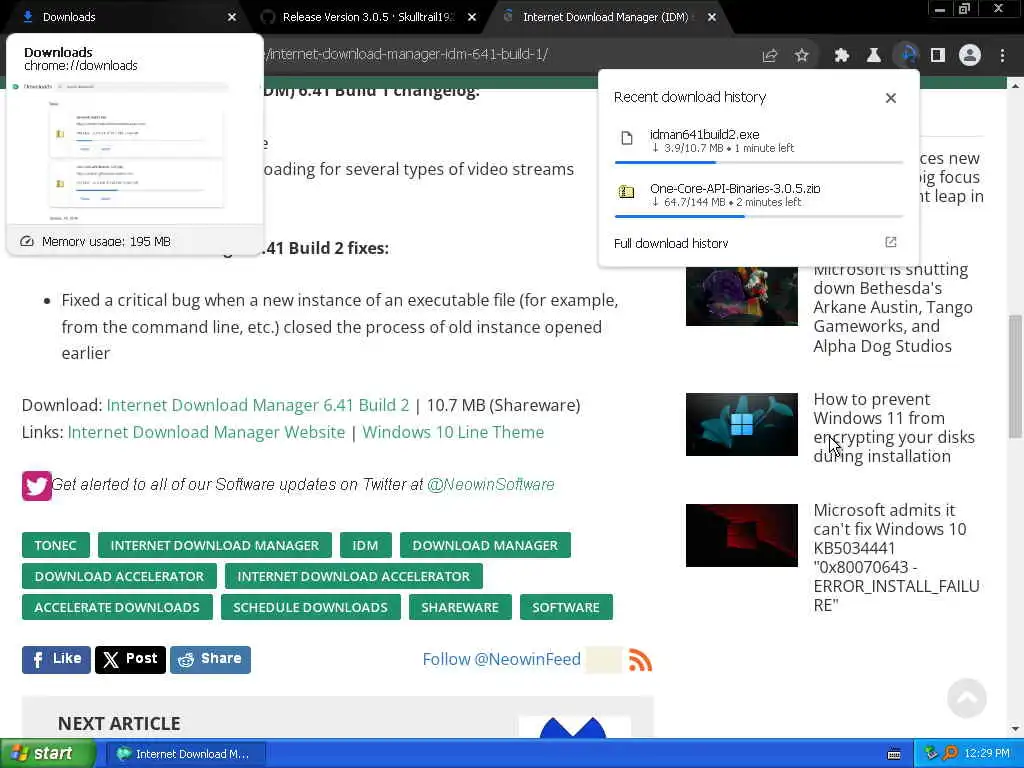Click the Internet Download M... taskbar button
Image resolution: width=1024 pixels, height=768 pixels.
click(185, 754)
